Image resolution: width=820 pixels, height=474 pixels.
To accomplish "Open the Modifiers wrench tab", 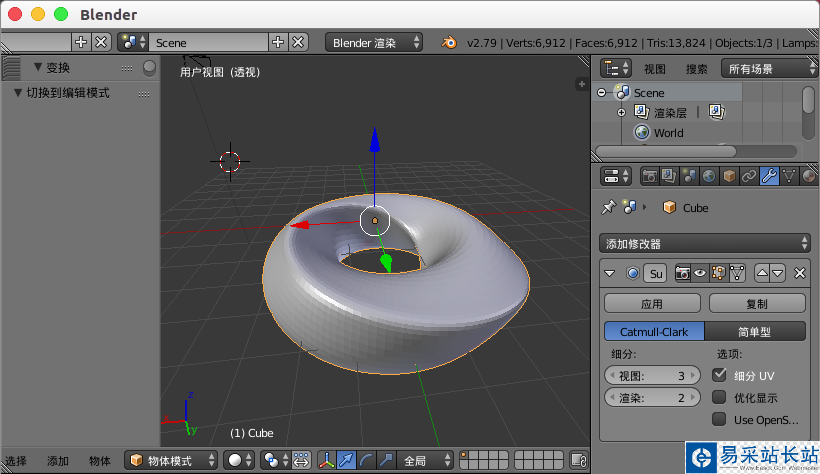I will point(769,176).
